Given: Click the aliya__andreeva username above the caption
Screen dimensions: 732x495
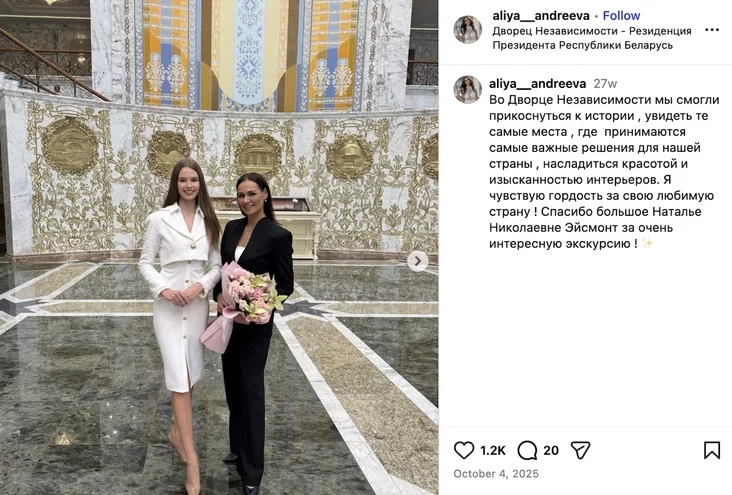Looking at the screenshot, I should 537,84.
